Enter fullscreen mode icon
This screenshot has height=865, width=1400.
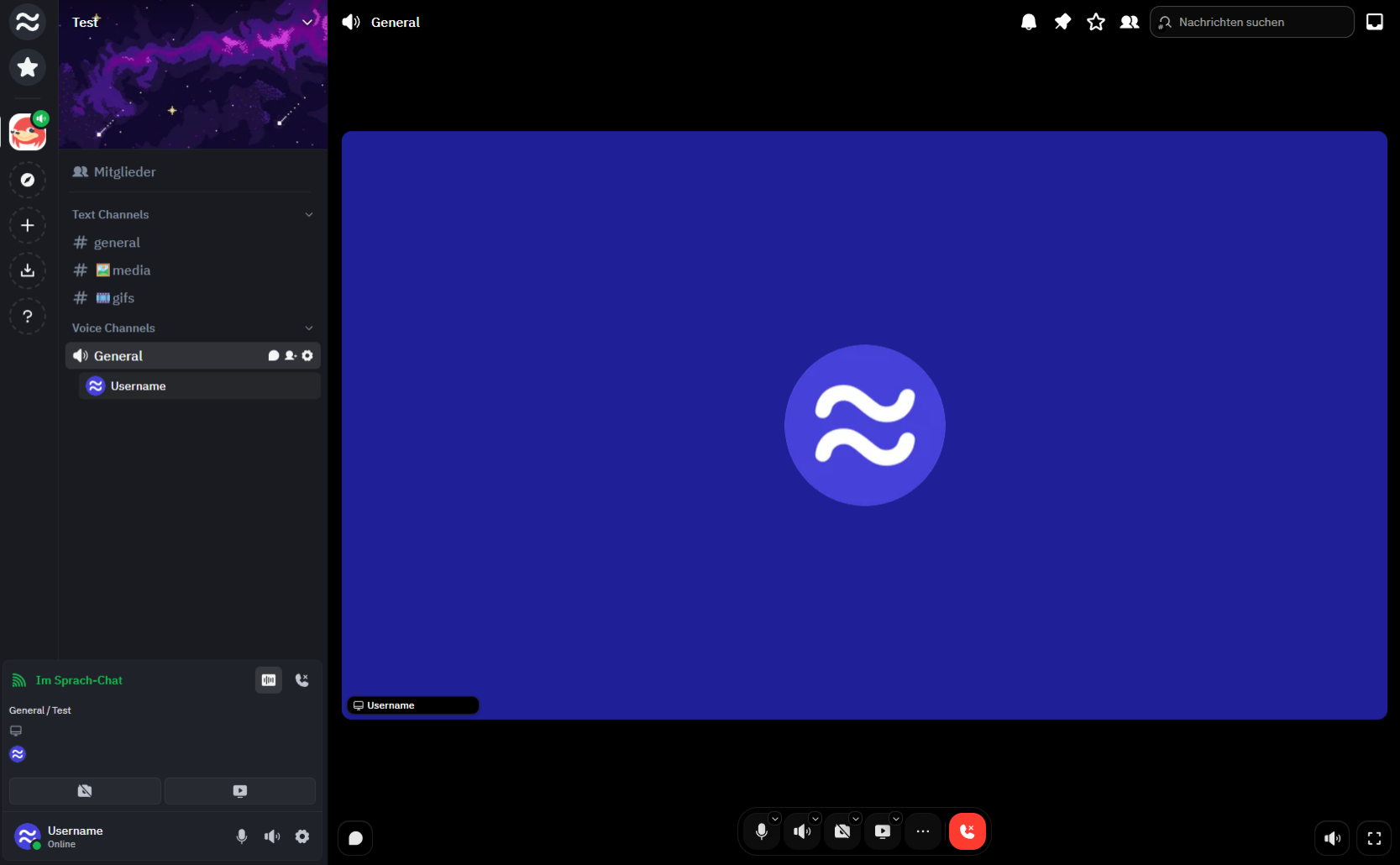coord(1375,838)
